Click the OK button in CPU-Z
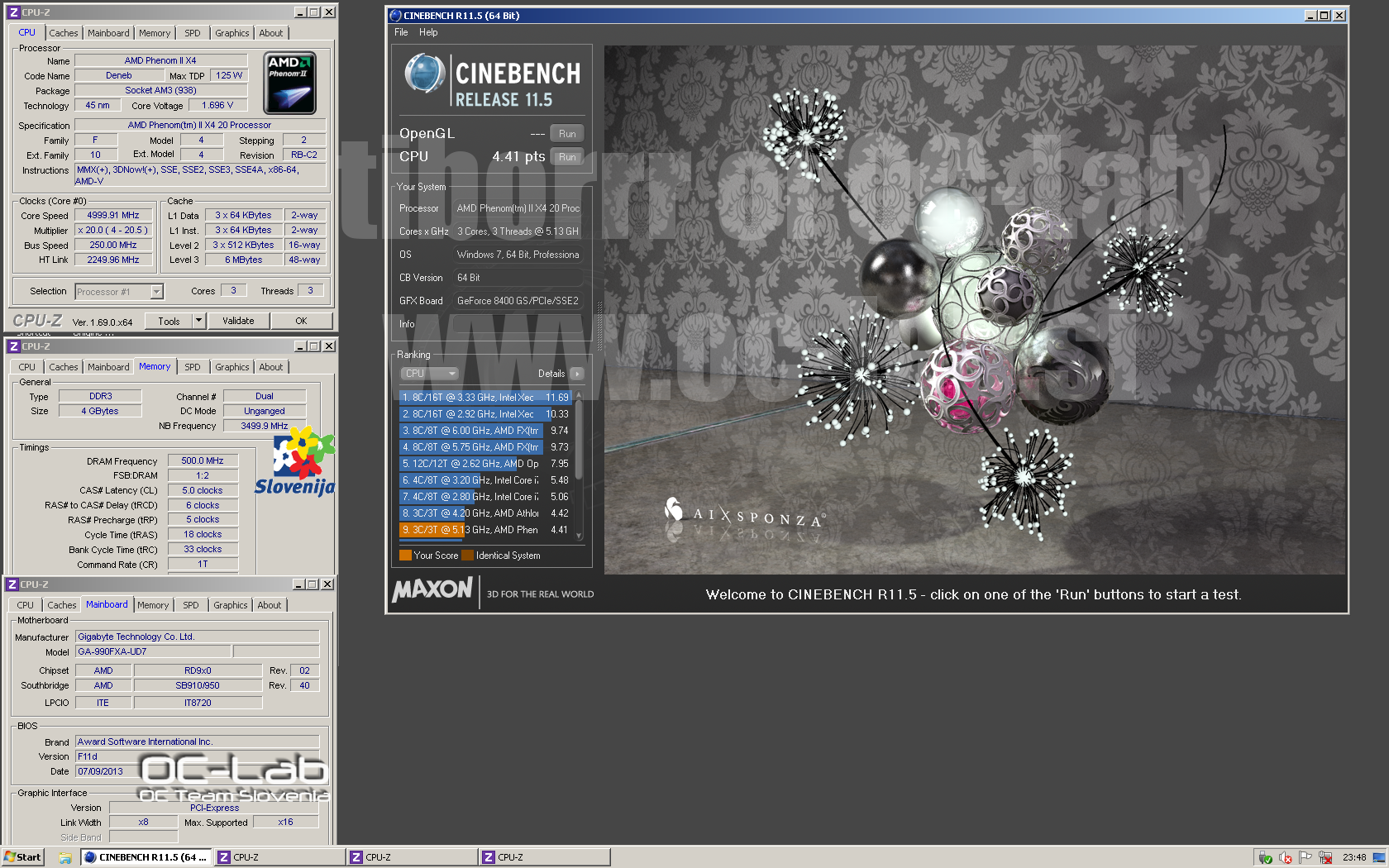 301,321
